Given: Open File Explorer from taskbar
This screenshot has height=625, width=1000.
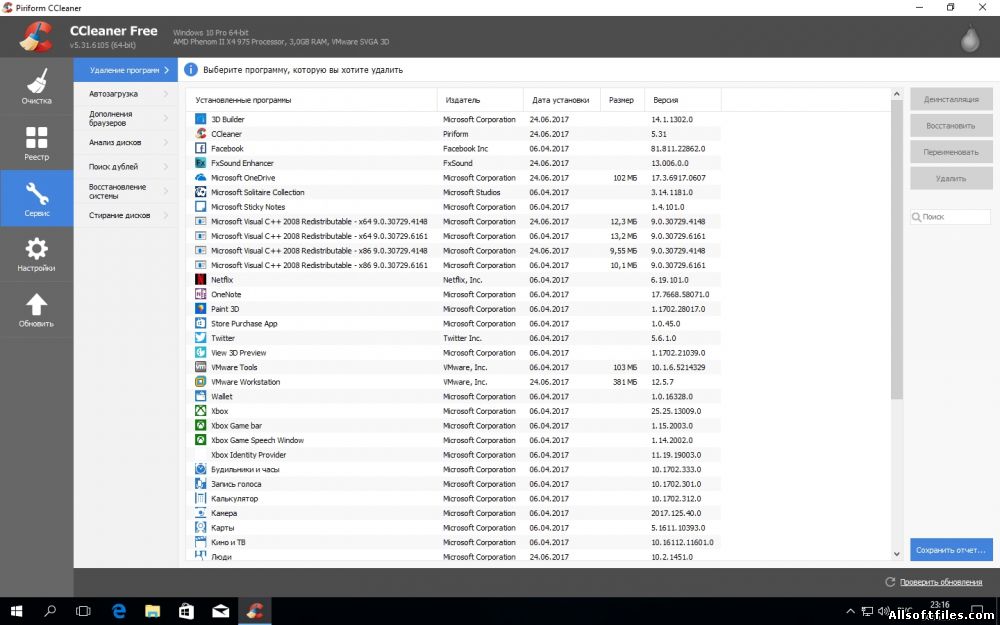Looking at the screenshot, I should click(152, 611).
